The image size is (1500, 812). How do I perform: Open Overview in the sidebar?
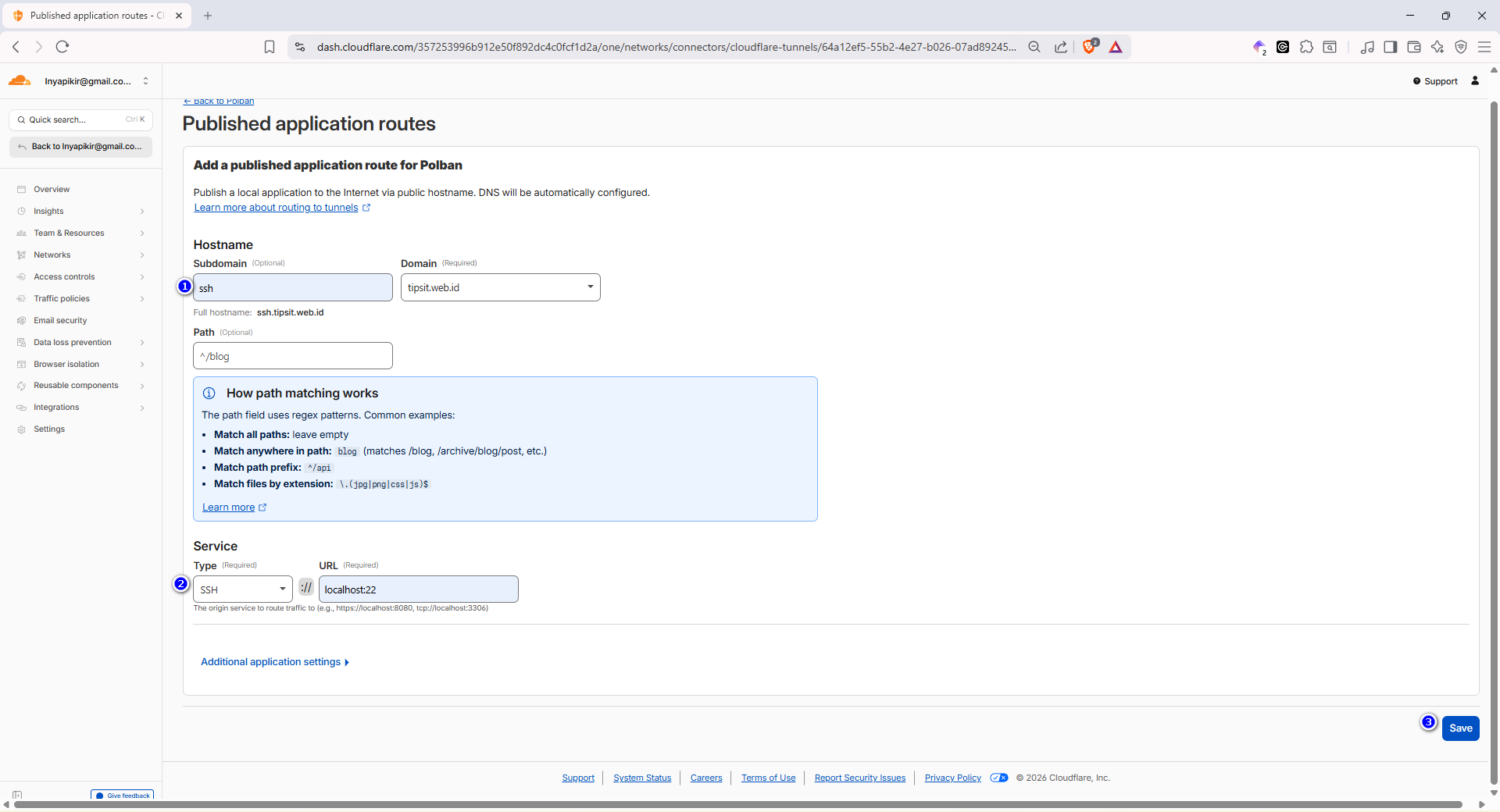(52, 190)
